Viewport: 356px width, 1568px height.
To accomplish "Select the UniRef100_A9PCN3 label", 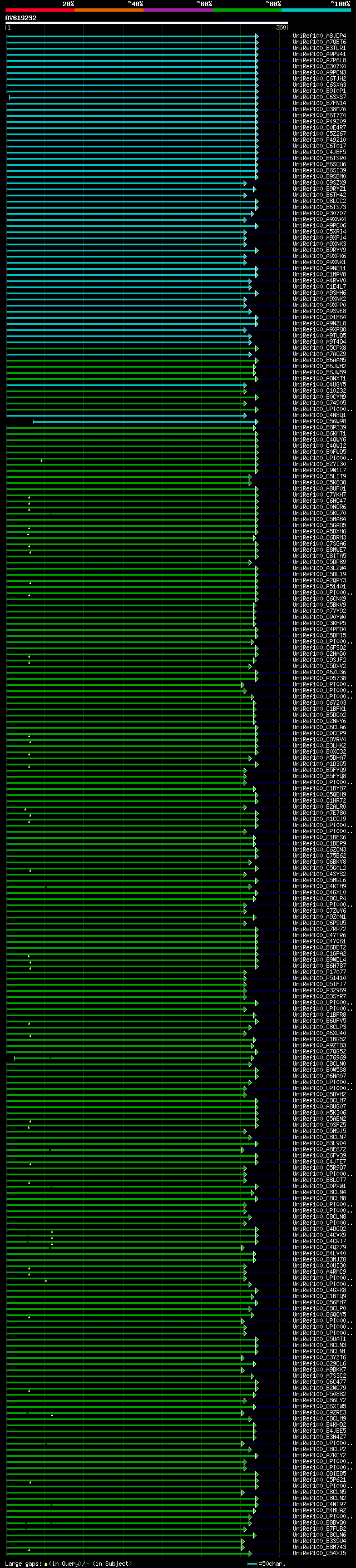I will (x=319, y=72).
